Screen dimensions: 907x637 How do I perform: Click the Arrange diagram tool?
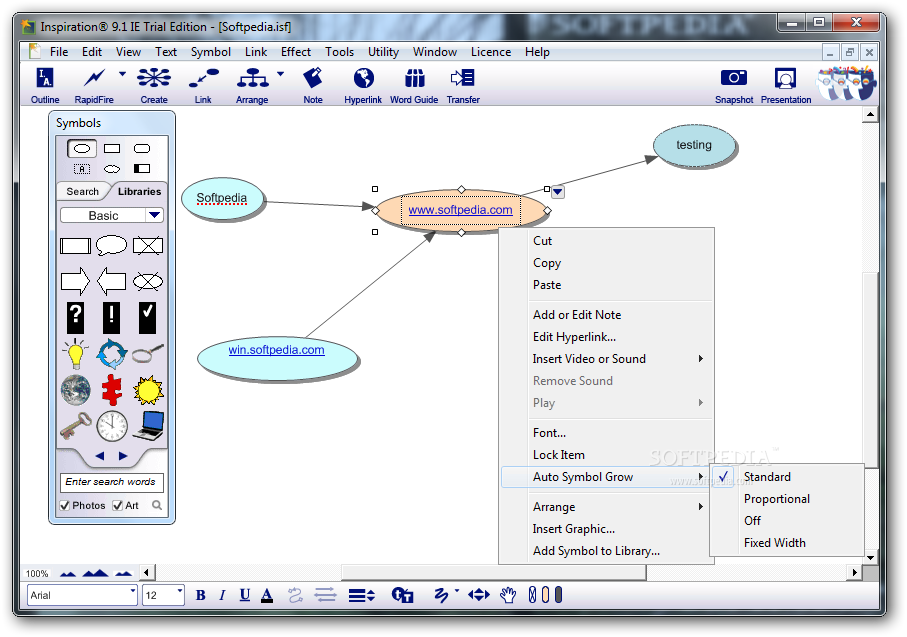[x=252, y=85]
